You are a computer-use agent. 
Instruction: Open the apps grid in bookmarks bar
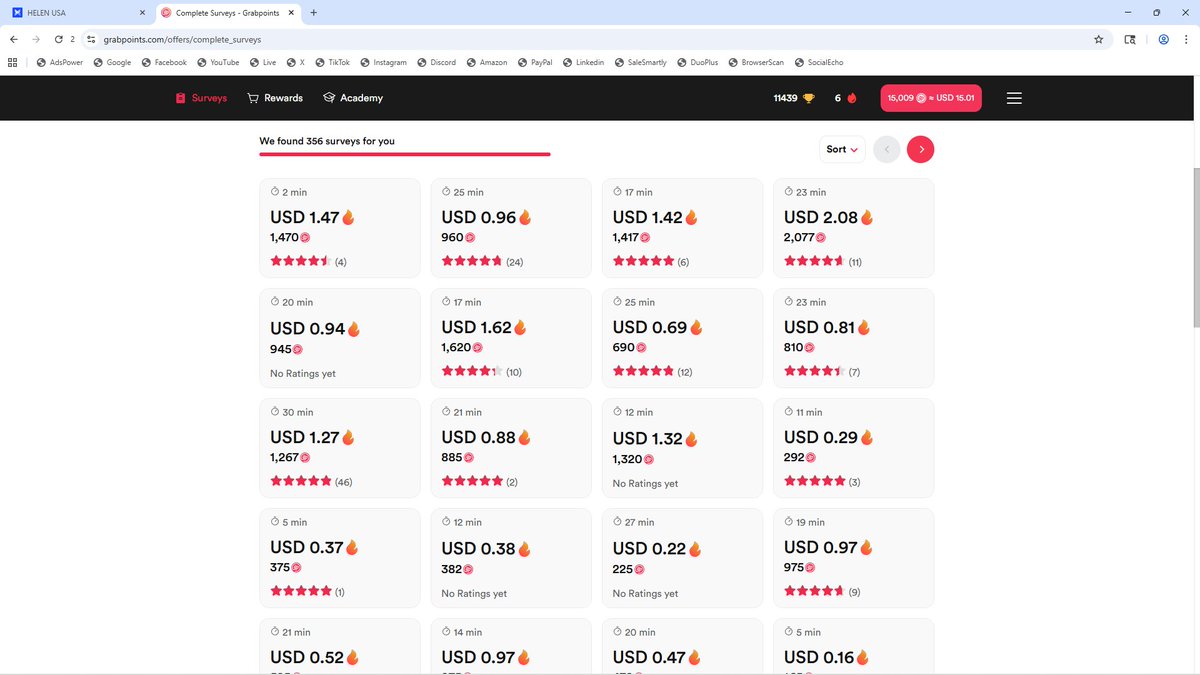(x=13, y=62)
